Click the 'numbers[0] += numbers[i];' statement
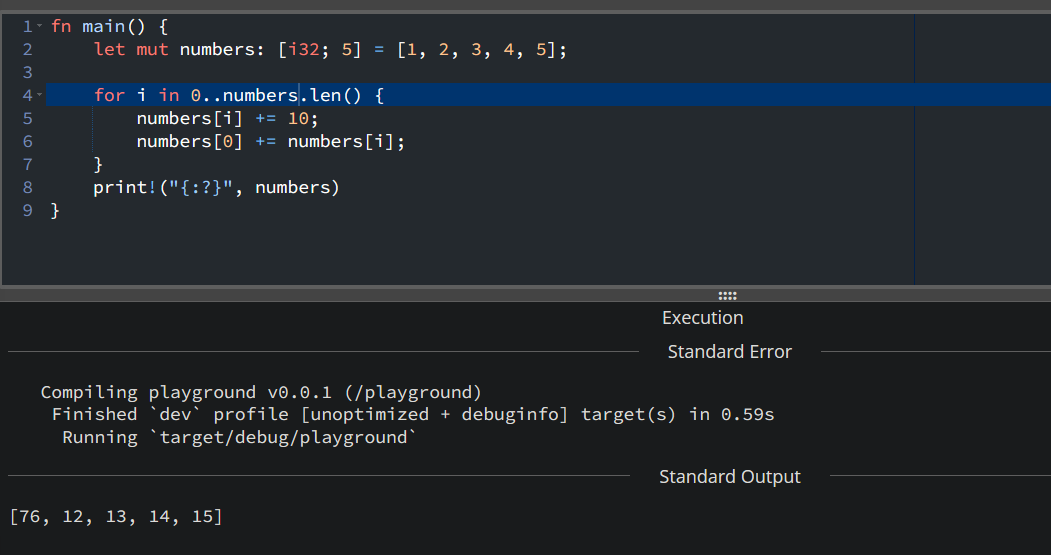The width and height of the screenshot is (1051, 555). 271,141
